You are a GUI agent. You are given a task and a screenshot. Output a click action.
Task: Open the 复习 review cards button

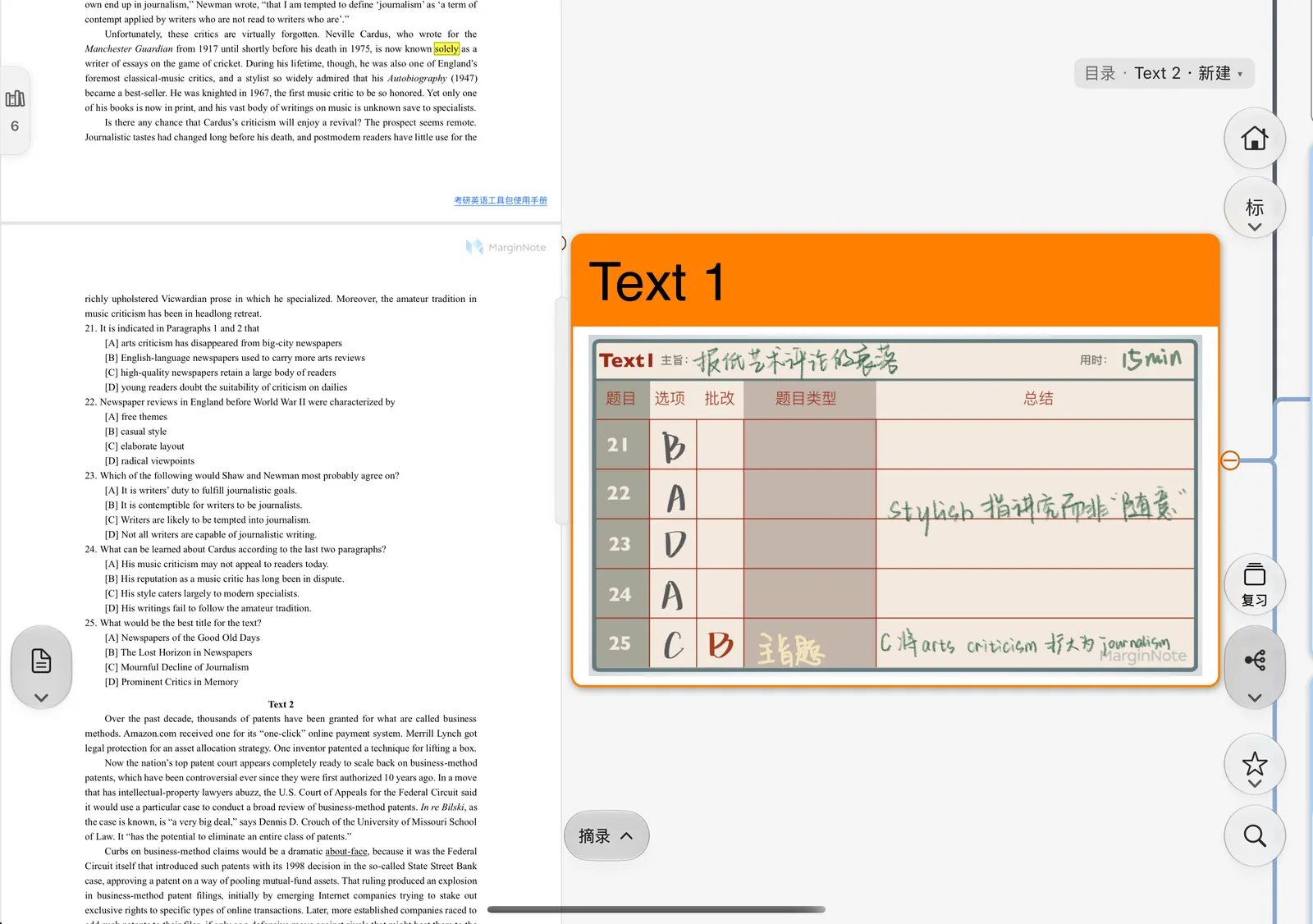[x=1254, y=583]
